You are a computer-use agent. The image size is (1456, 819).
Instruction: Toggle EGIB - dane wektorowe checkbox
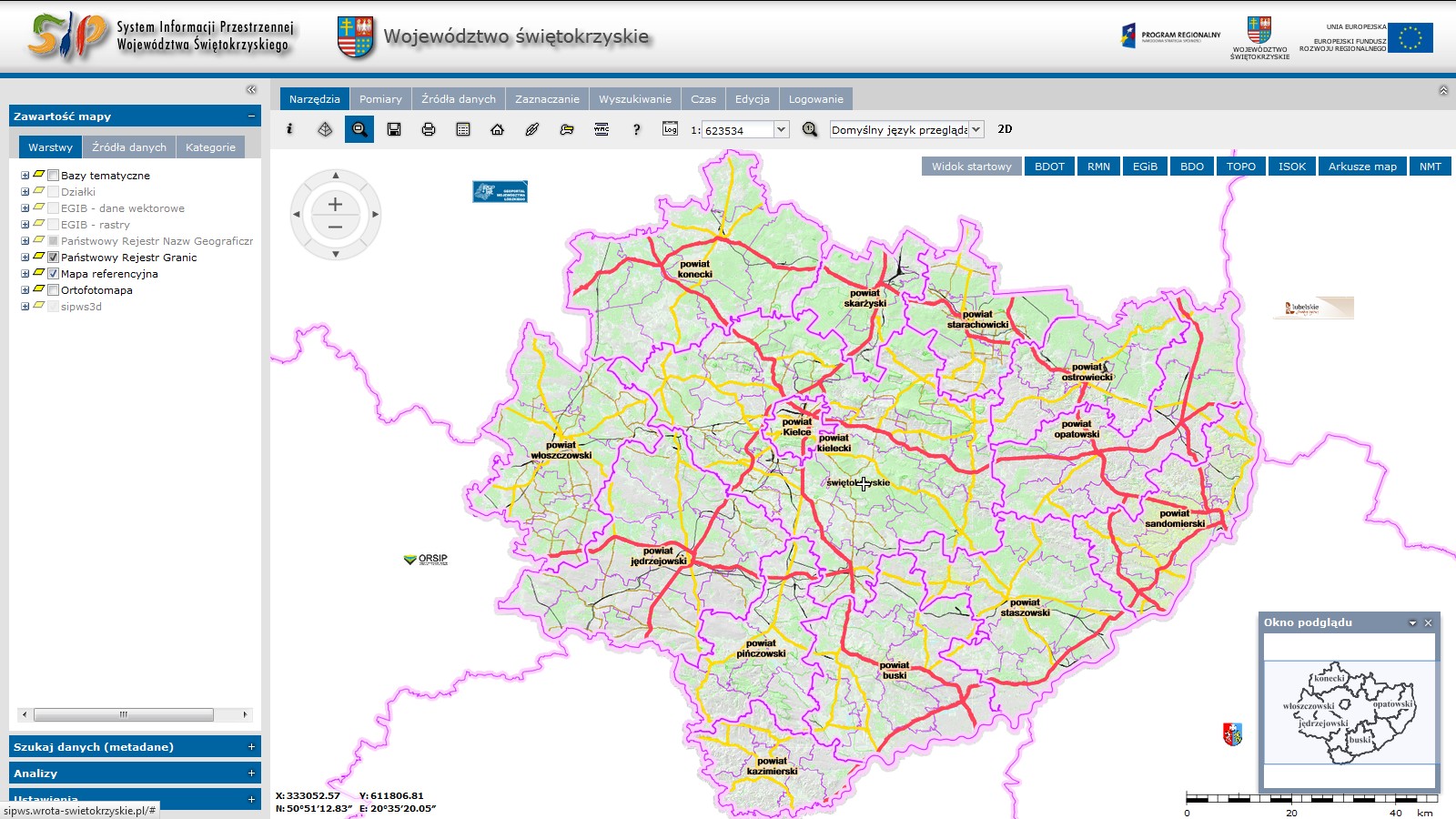click(x=54, y=208)
